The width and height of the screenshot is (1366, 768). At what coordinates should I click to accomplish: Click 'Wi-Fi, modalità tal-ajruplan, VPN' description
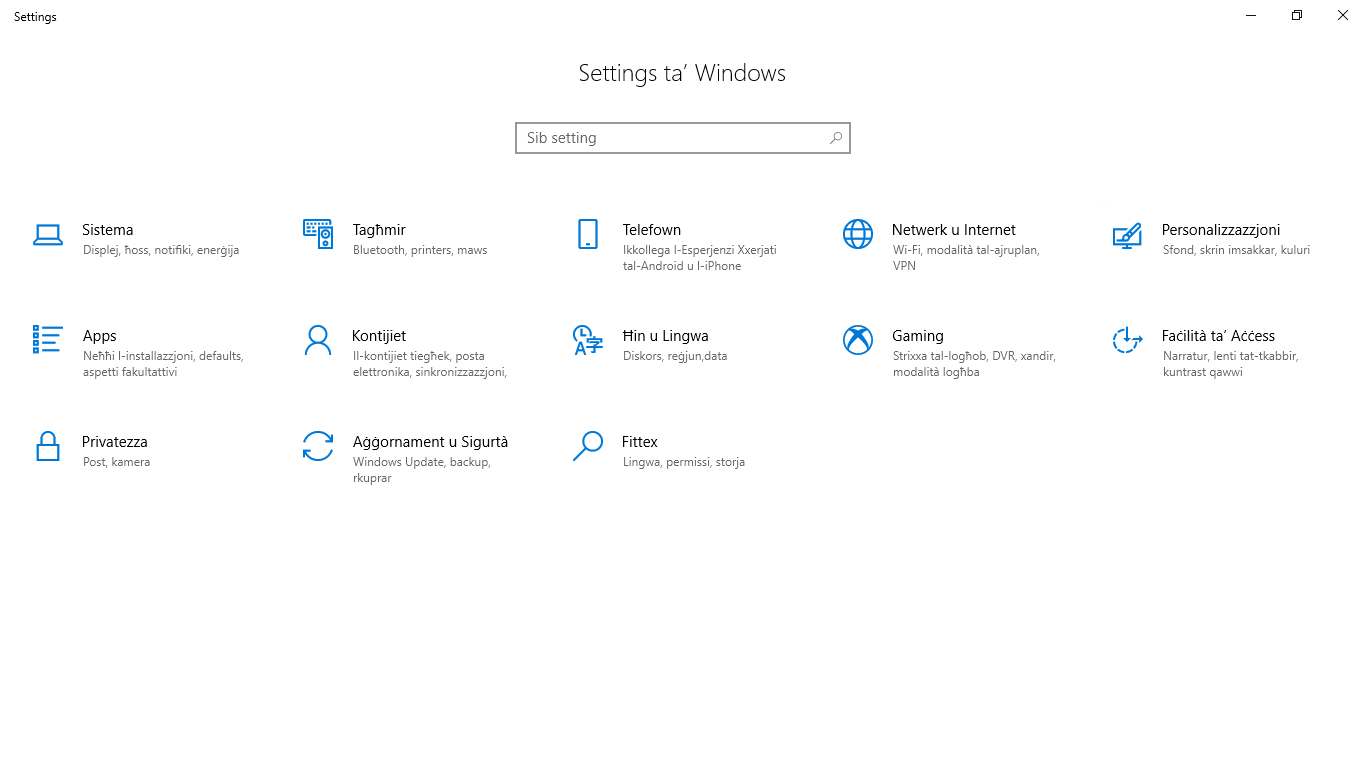click(x=966, y=258)
